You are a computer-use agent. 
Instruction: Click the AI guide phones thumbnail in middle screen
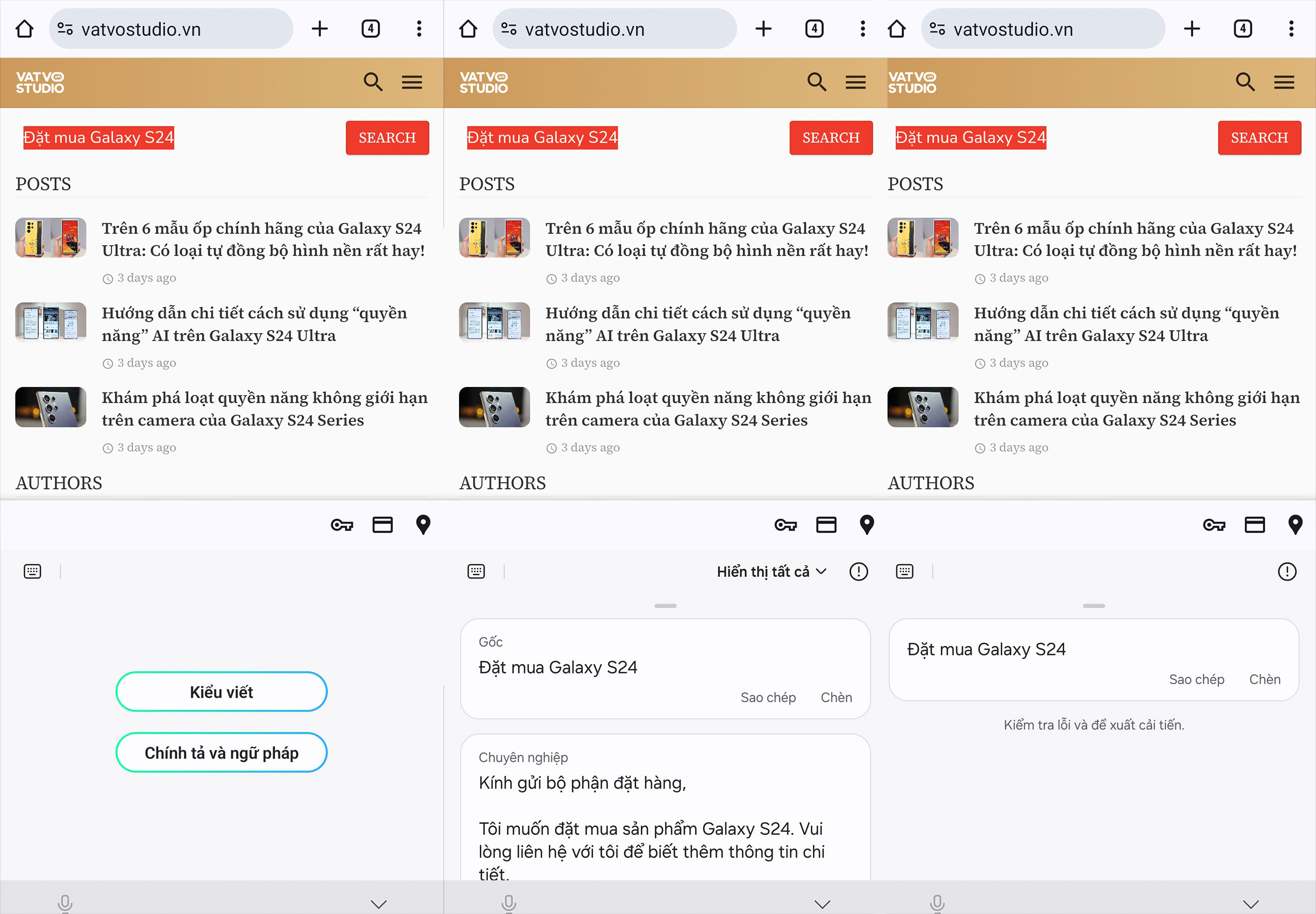pos(495,322)
